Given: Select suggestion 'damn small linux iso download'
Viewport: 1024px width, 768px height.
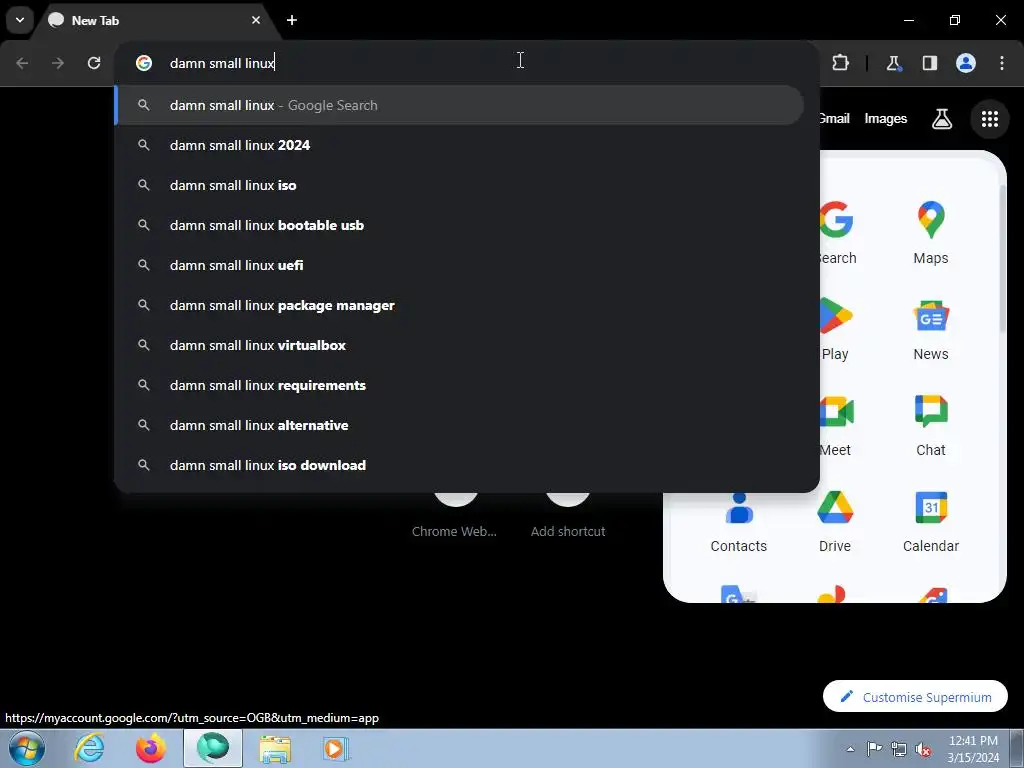Looking at the screenshot, I should tap(460, 465).
